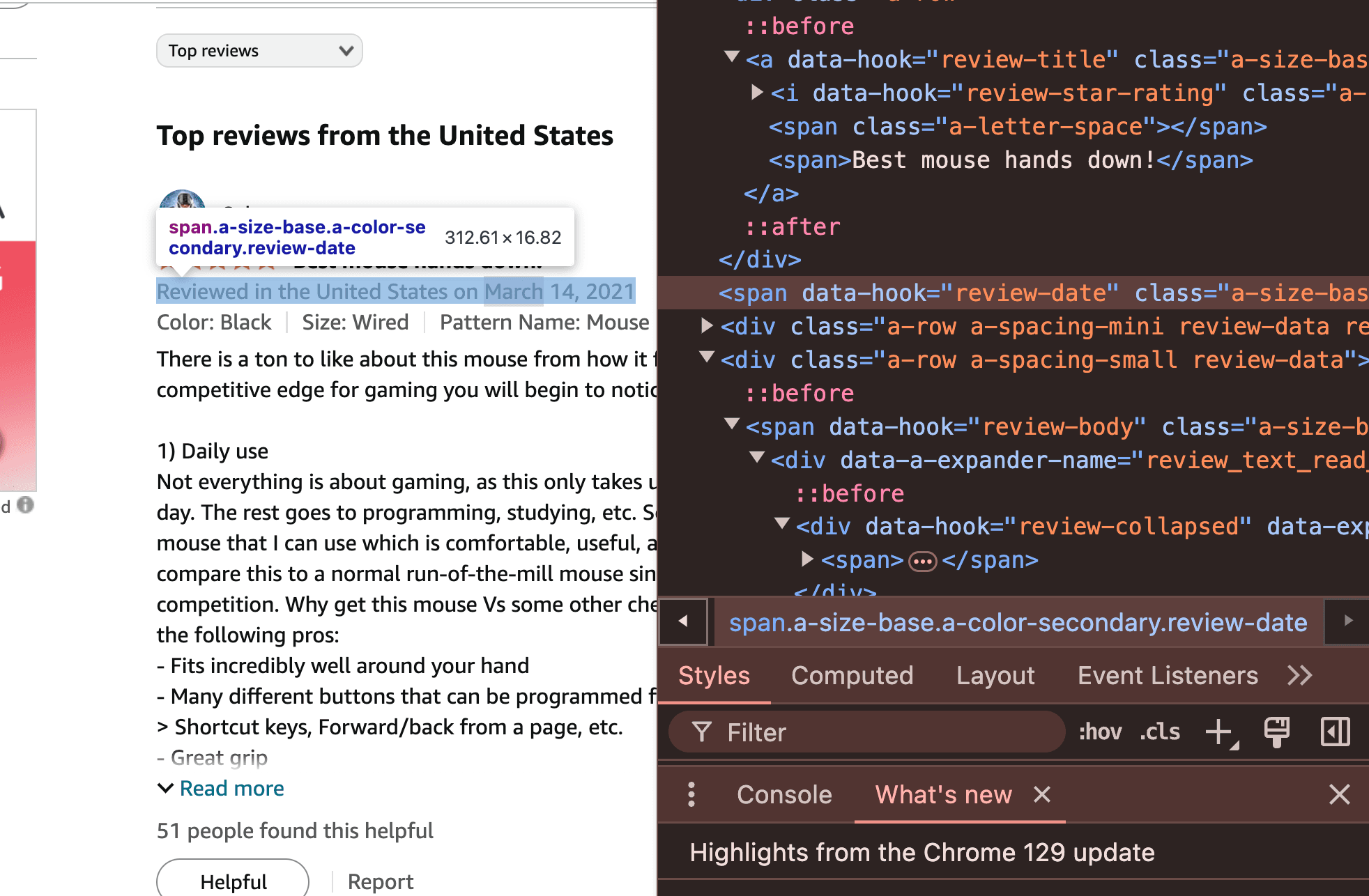
Task: Open the Top reviews sort dropdown
Action: tap(259, 51)
